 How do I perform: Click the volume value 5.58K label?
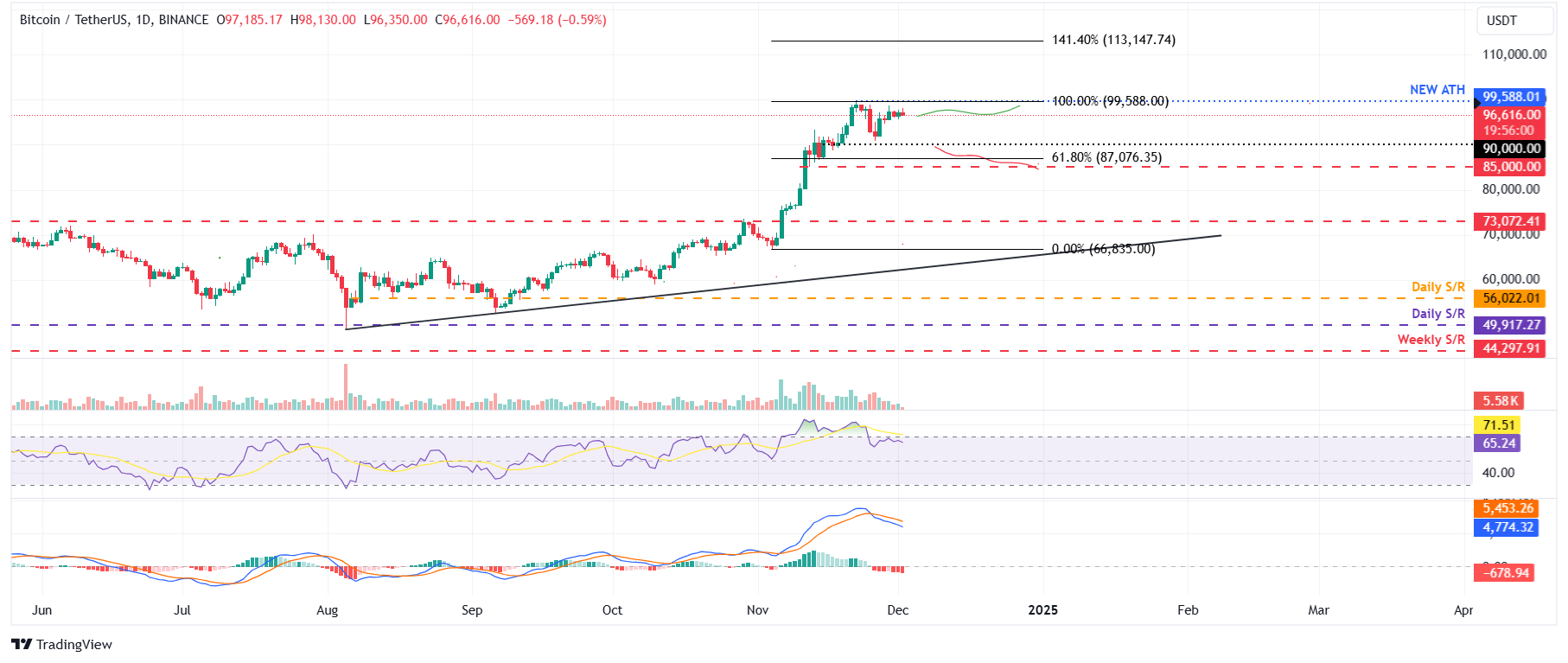1500,401
